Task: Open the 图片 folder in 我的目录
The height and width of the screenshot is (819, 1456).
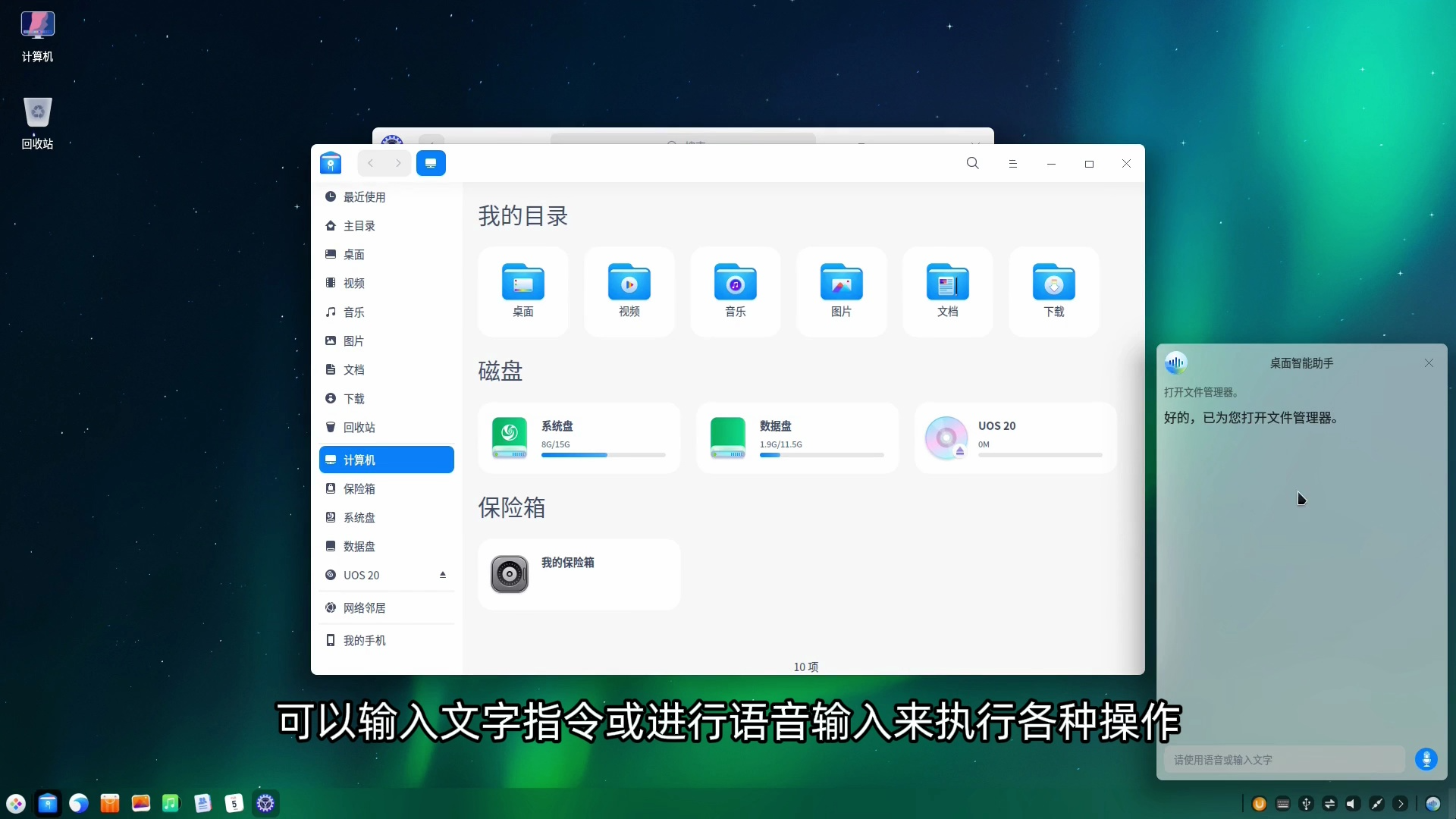Action: (x=841, y=291)
